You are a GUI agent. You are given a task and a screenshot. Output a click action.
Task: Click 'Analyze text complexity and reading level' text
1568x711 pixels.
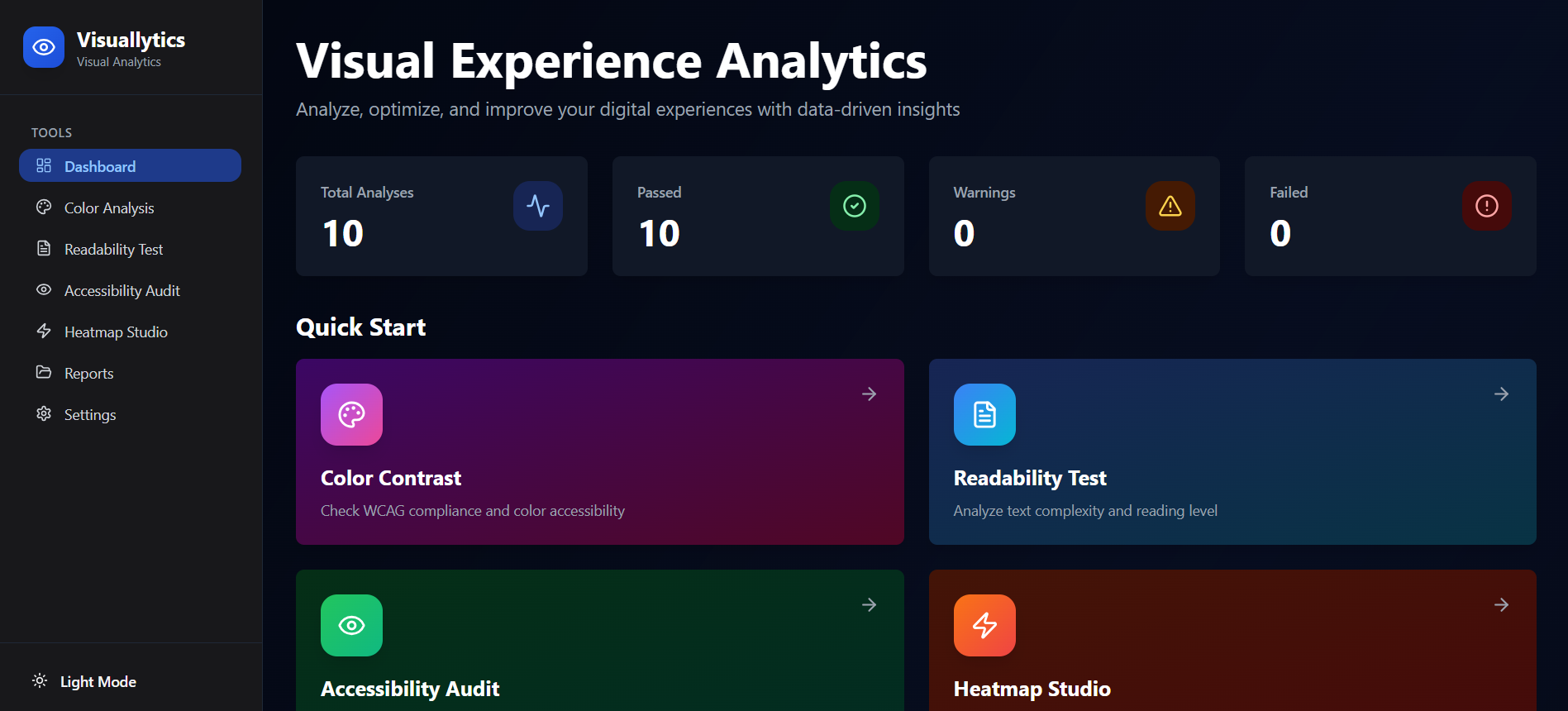point(1085,511)
